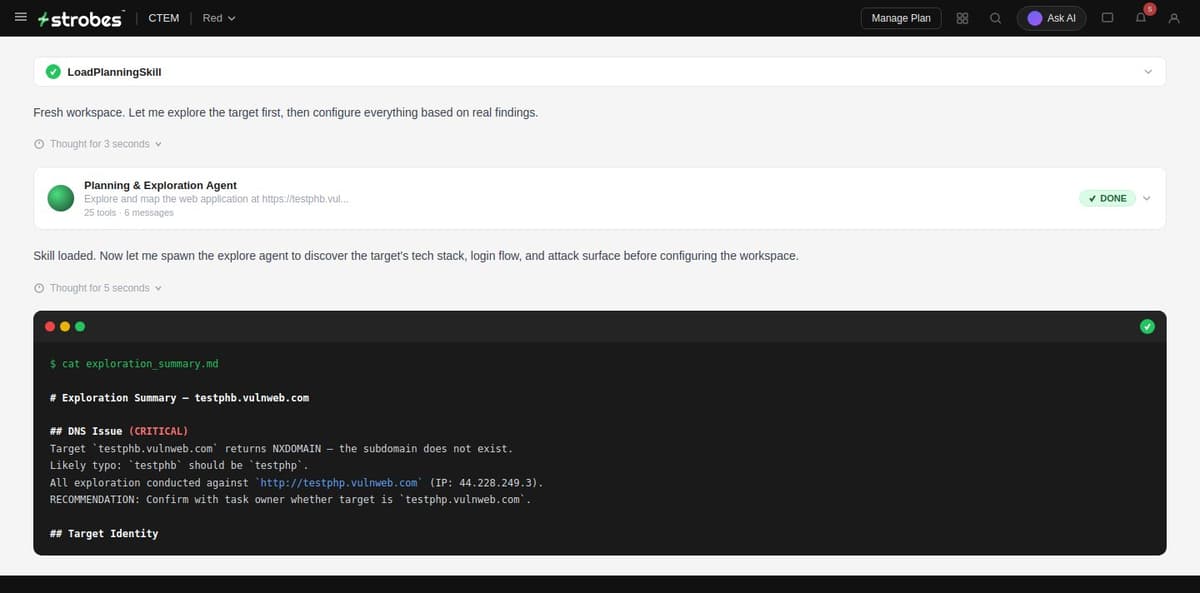Expand 'Thought for 5 seconds'

(98, 288)
